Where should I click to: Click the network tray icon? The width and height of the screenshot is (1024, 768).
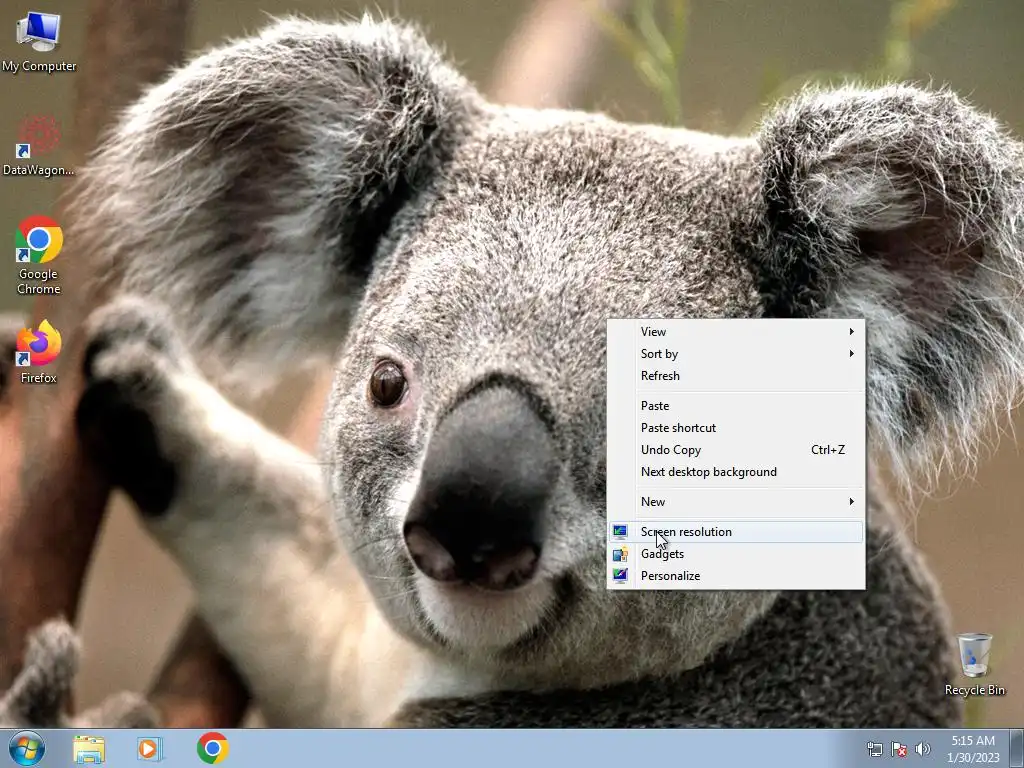coord(874,749)
